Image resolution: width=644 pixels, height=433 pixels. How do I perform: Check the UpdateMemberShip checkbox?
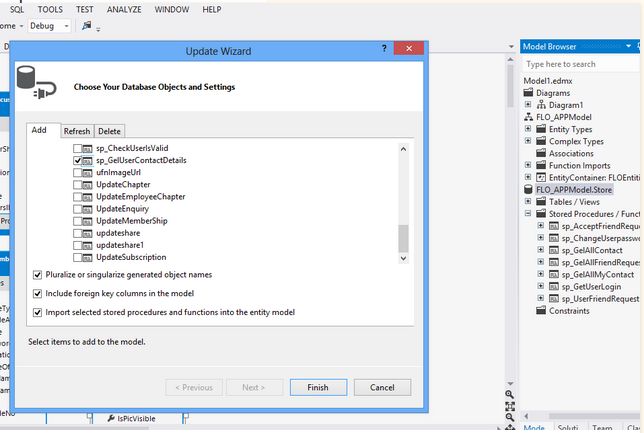click(x=77, y=221)
